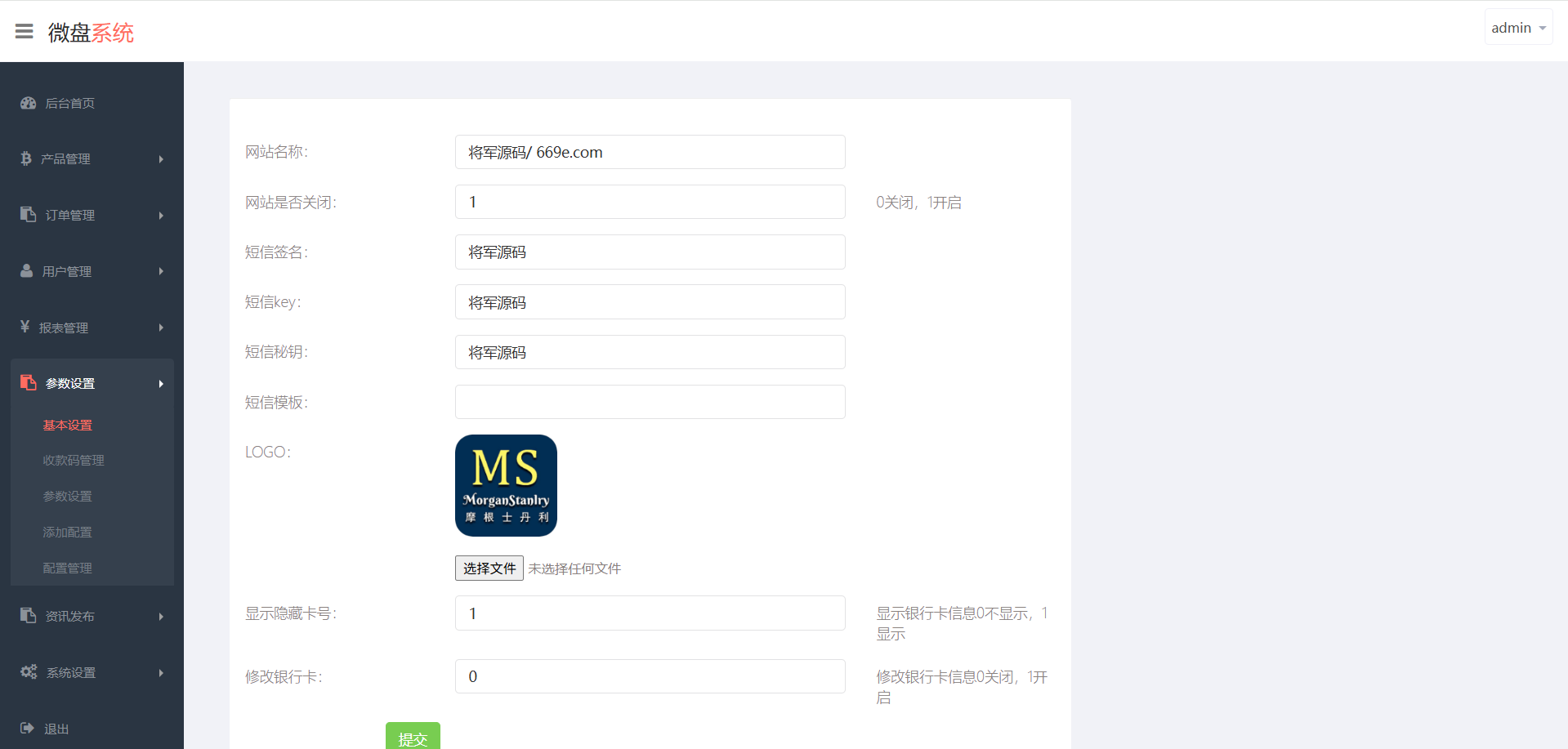Viewport: 1568px width, 749px height.
Task: Open the 收款码管理 submenu item
Action: point(74,461)
